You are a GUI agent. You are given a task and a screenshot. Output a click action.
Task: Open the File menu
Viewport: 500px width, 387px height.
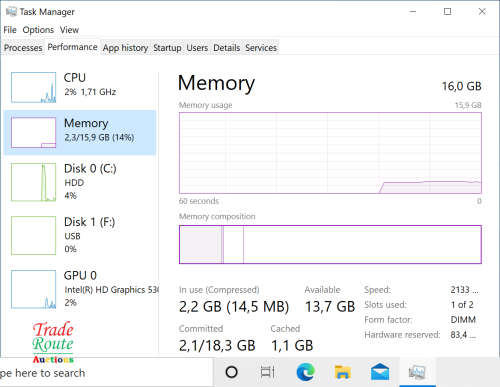click(10, 30)
